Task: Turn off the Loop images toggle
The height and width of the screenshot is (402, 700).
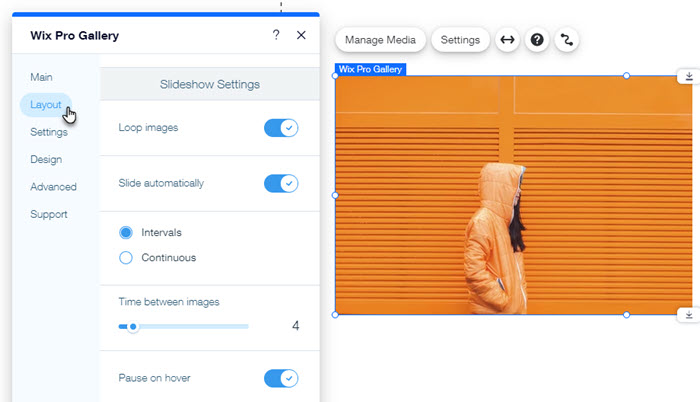Action: 281,128
